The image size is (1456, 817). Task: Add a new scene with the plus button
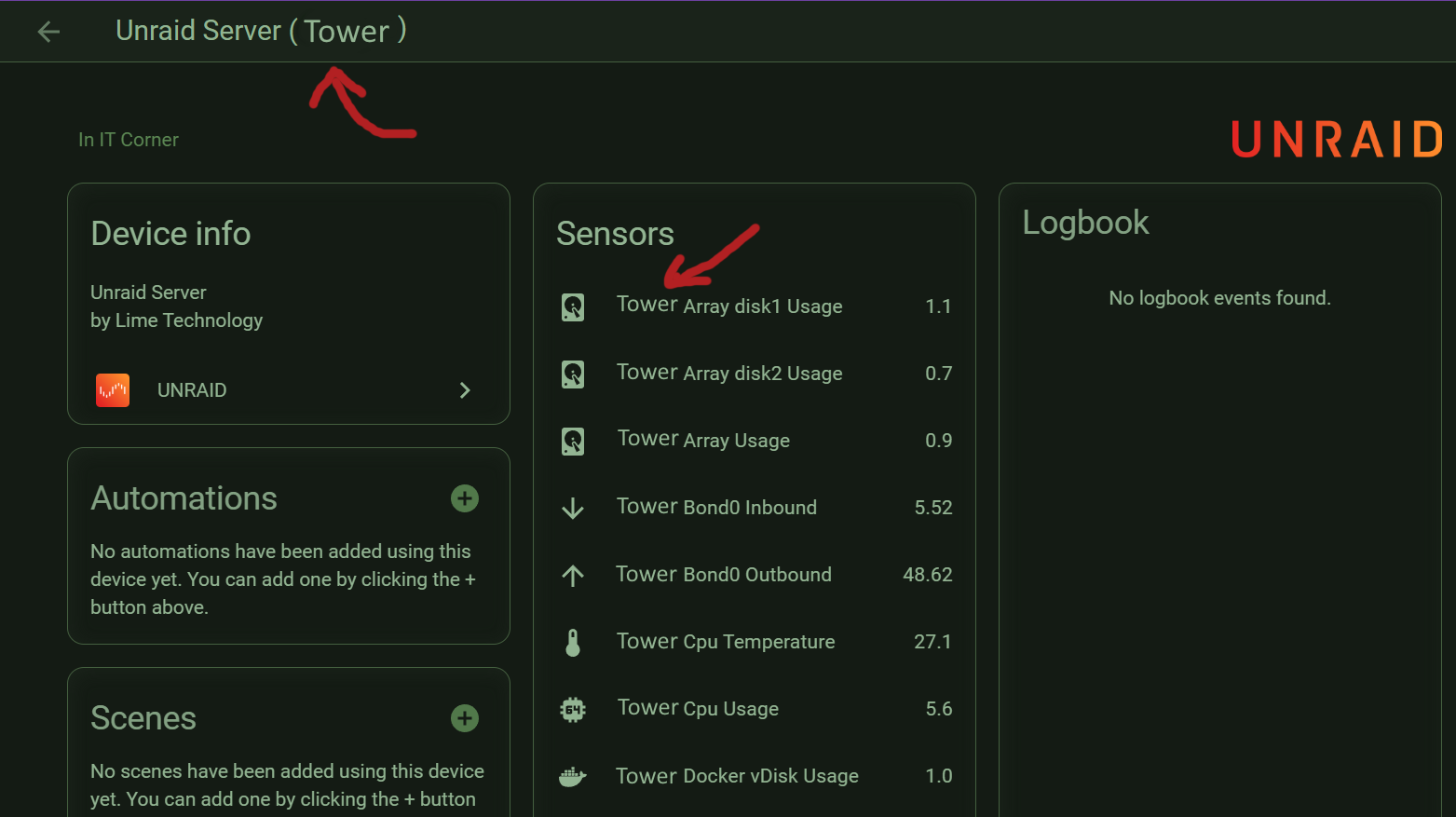coord(465,718)
